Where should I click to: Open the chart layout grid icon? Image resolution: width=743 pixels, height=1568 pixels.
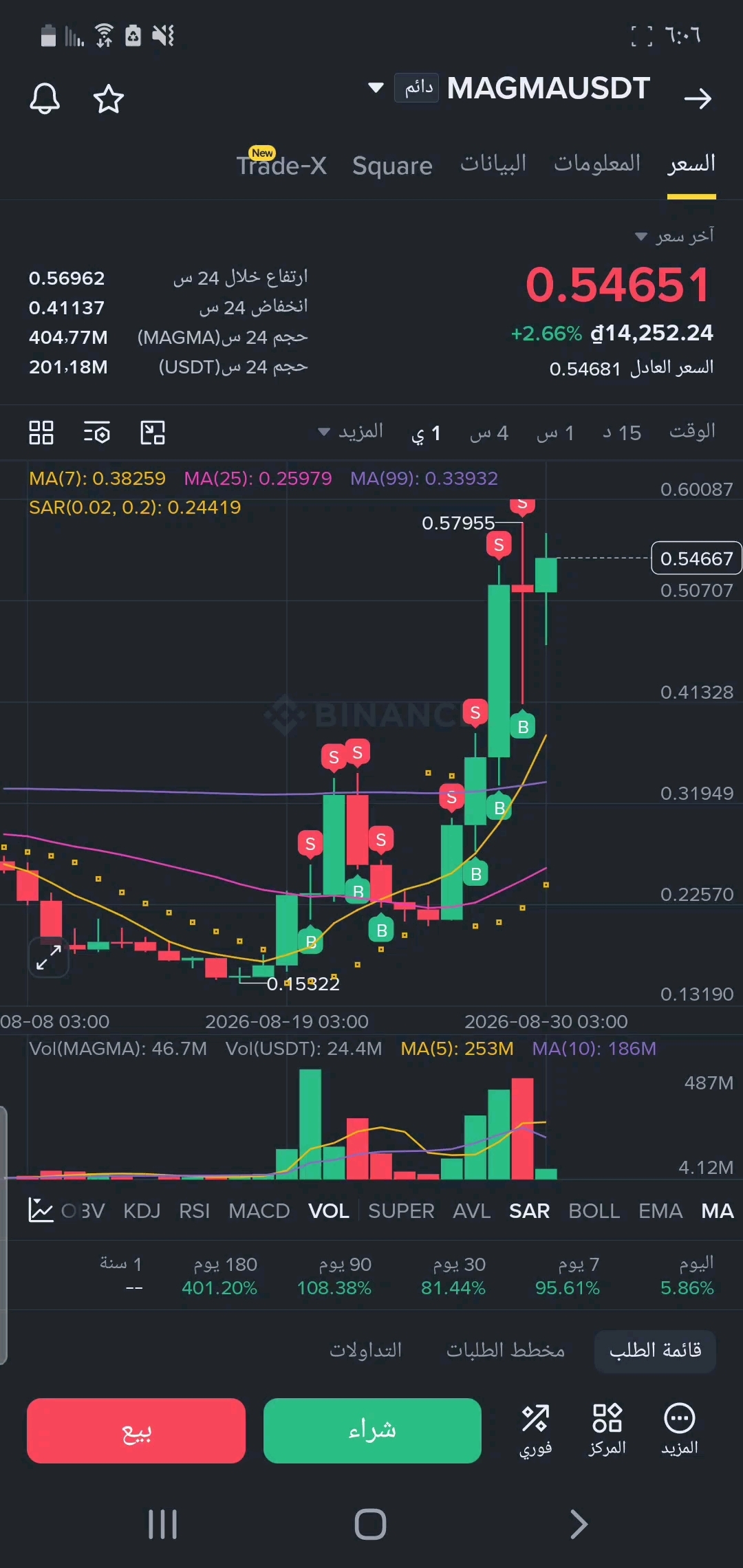click(x=41, y=433)
